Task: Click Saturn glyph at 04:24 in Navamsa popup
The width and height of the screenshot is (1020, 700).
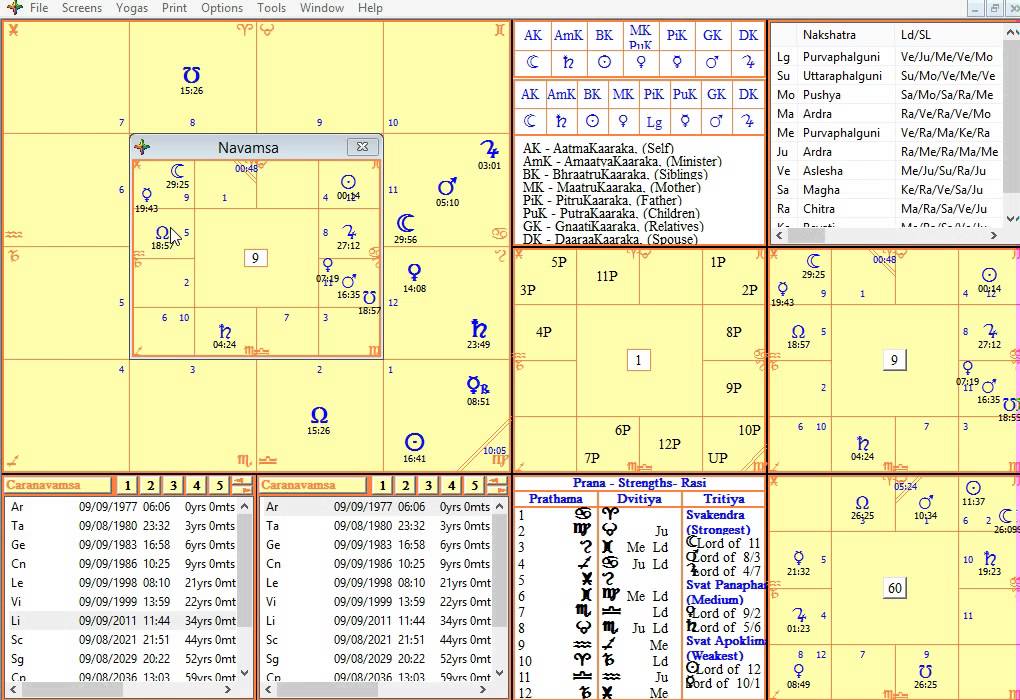Action: pyautogui.click(x=225, y=331)
